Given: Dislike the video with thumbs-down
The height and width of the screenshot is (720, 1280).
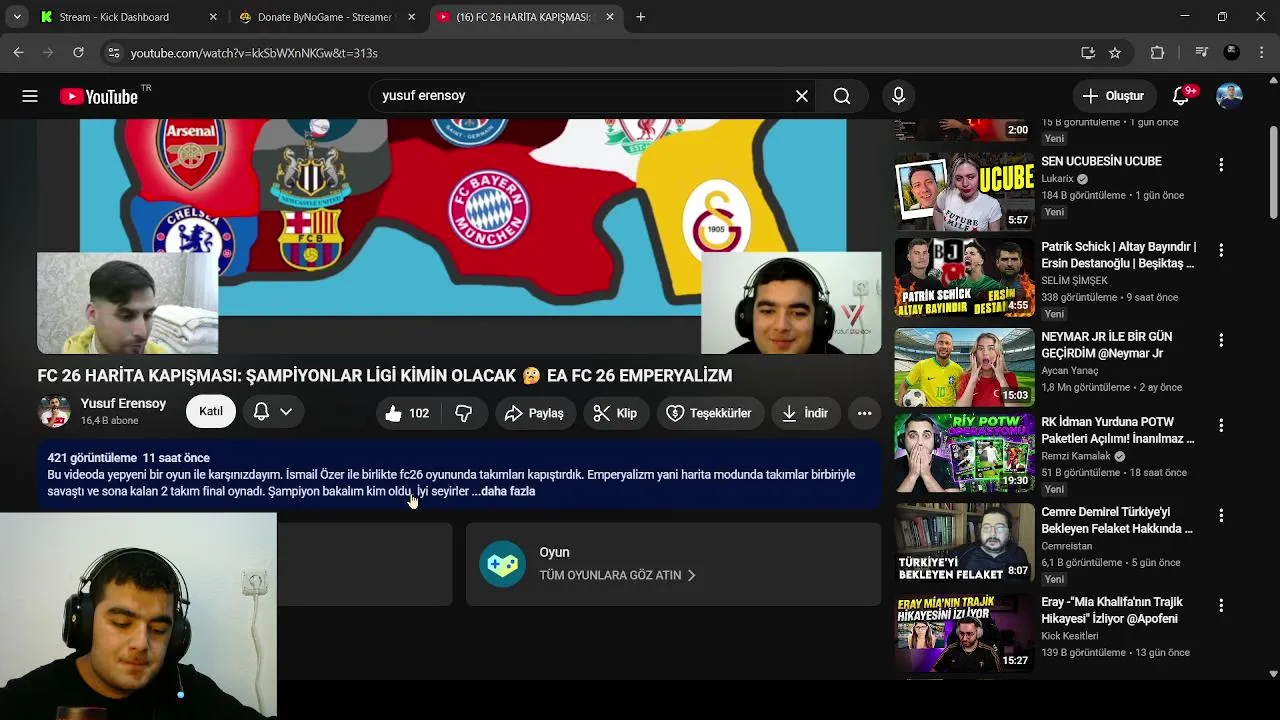Looking at the screenshot, I should coord(463,413).
